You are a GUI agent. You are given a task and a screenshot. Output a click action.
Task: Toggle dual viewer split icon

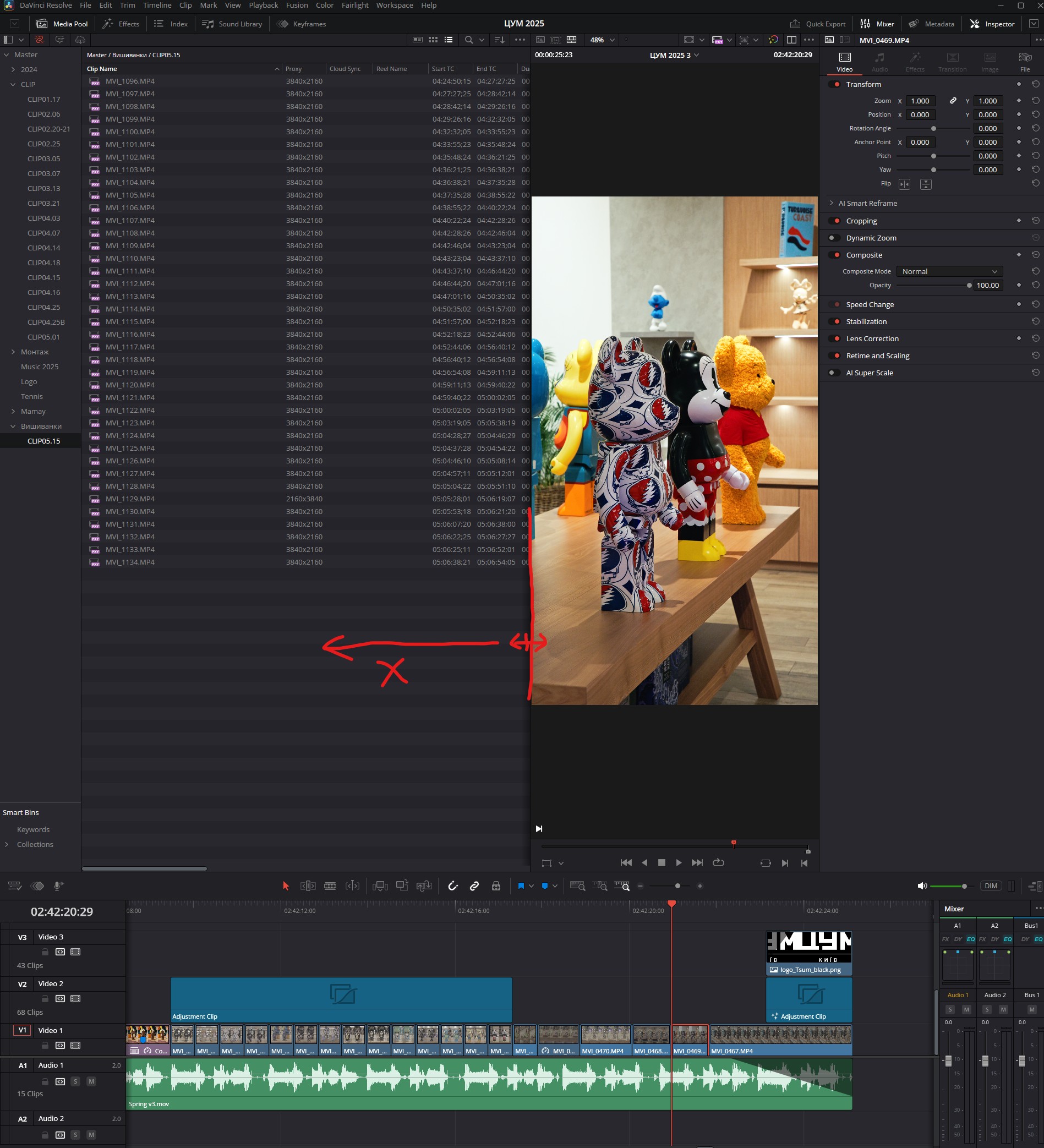coord(791,40)
